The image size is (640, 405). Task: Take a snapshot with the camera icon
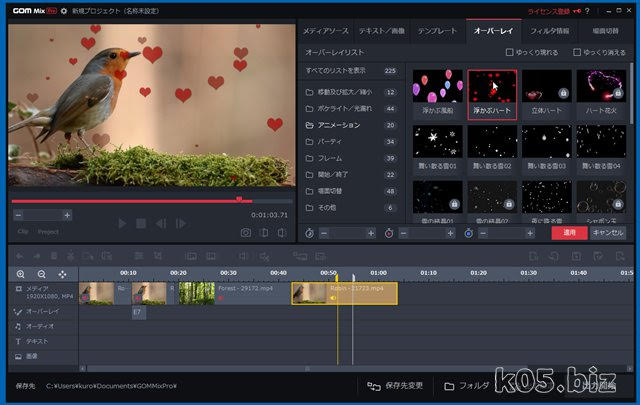[x=246, y=232]
